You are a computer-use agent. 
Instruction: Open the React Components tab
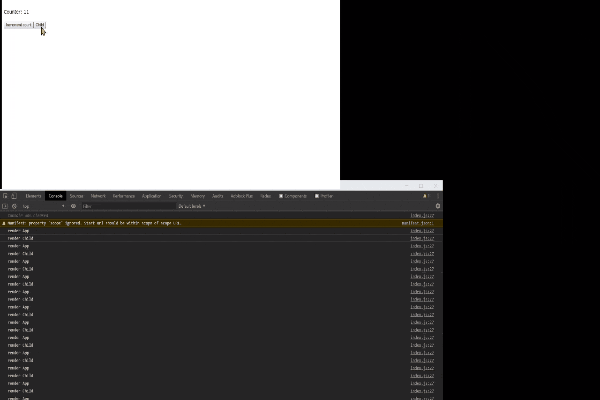tap(293, 196)
